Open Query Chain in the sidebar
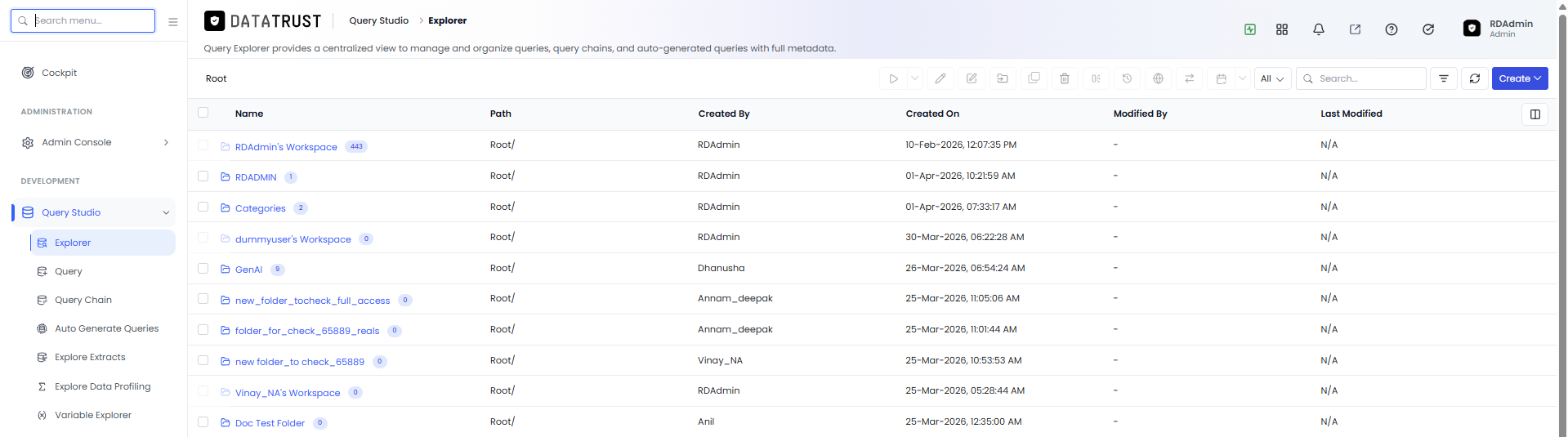The image size is (1568, 437). click(x=83, y=300)
